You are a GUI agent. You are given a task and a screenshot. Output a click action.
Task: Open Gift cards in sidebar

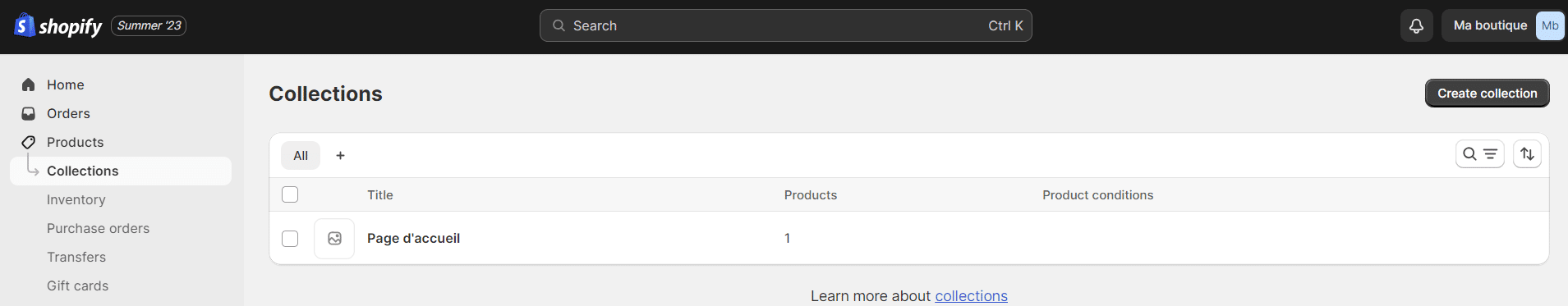[x=78, y=285]
